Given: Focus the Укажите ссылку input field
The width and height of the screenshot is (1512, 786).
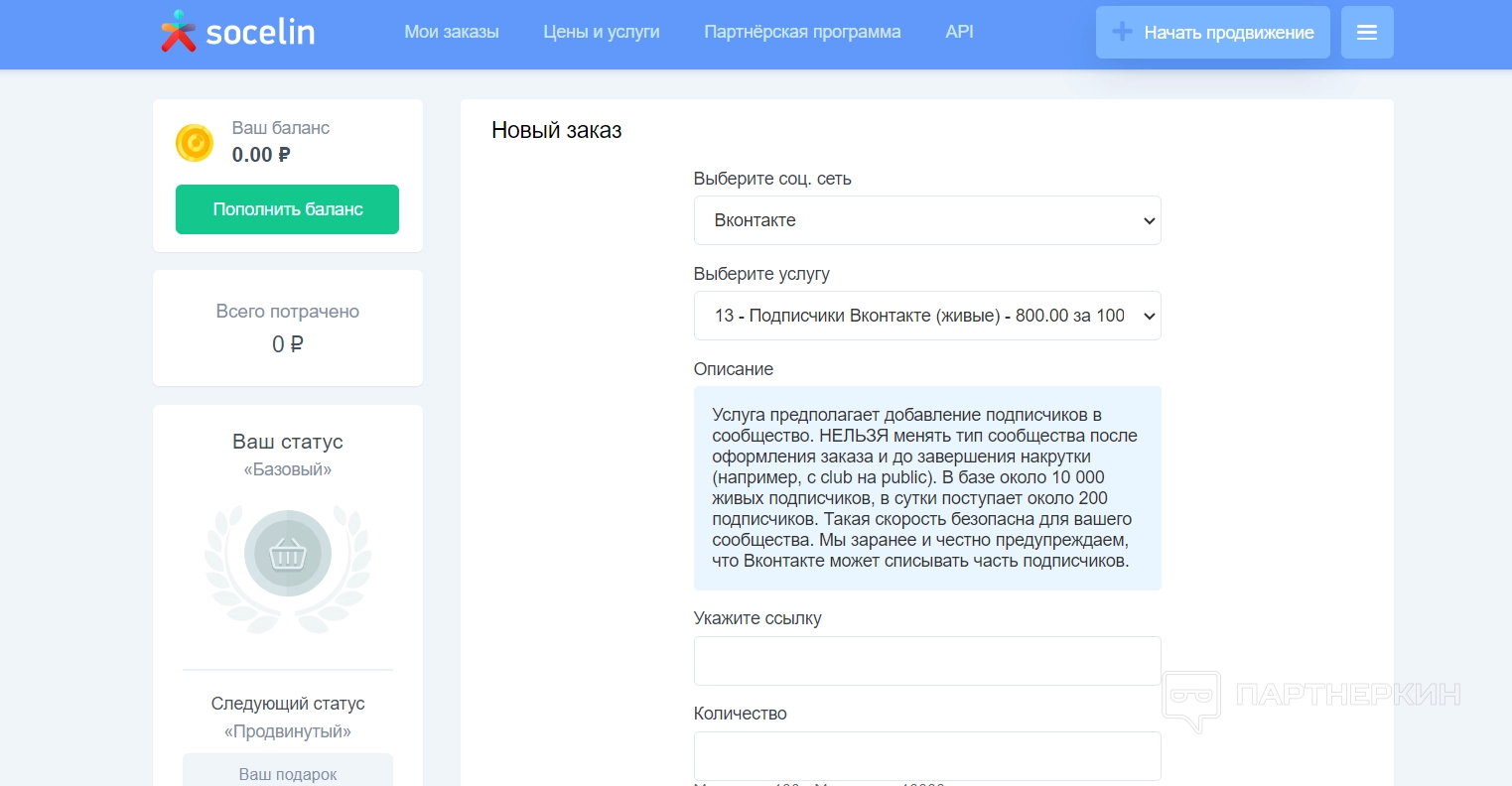Looking at the screenshot, I should [x=927, y=661].
